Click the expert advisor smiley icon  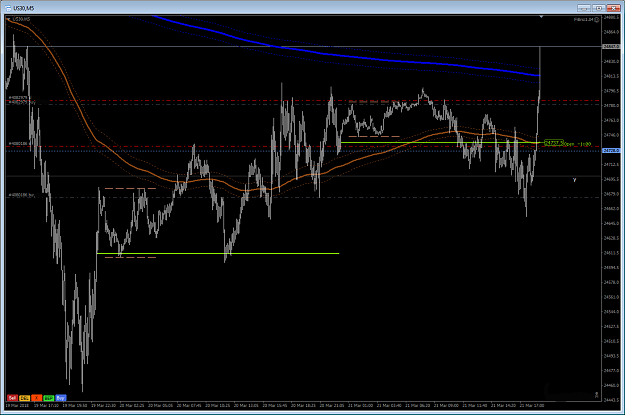(597, 19)
